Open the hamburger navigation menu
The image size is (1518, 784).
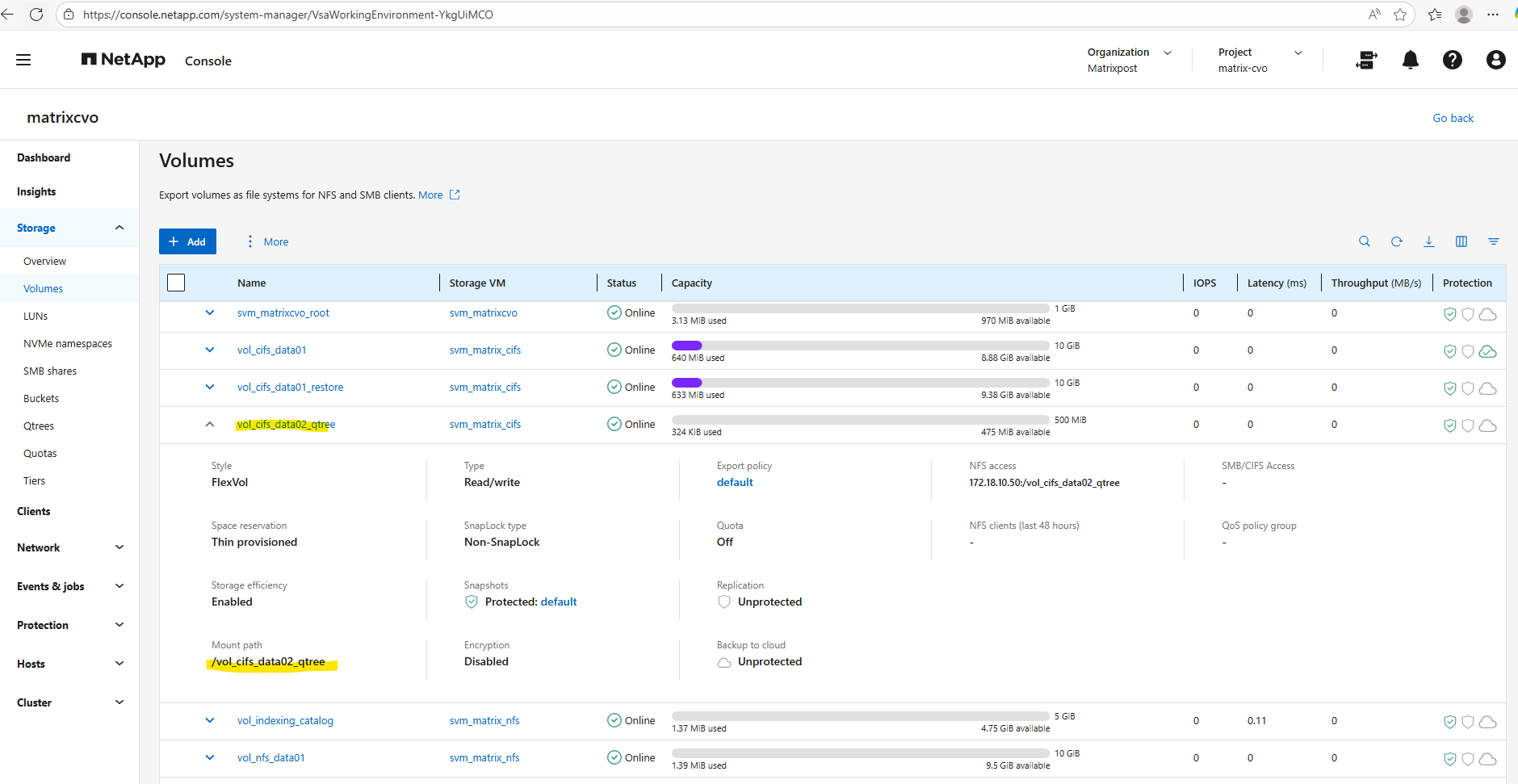click(x=23, y=60)
